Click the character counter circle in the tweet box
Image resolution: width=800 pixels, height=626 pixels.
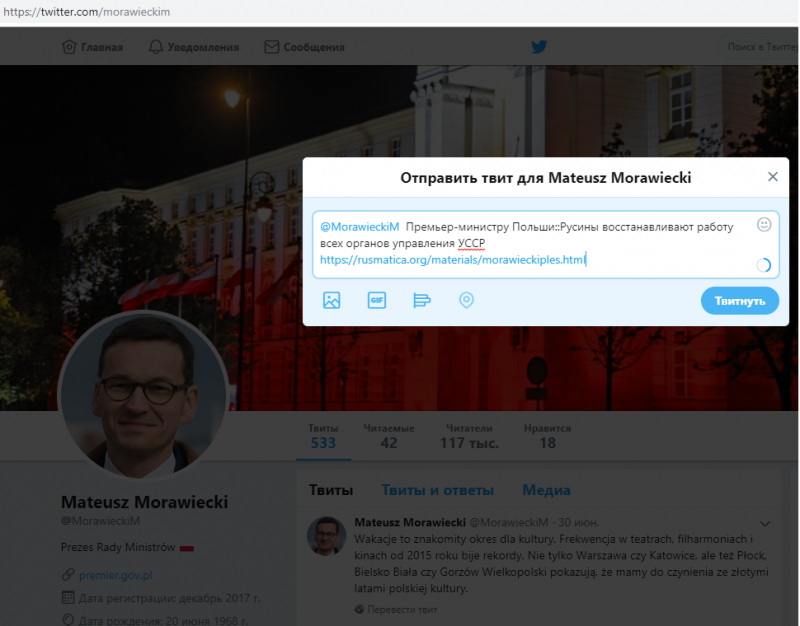pos(764,265)
